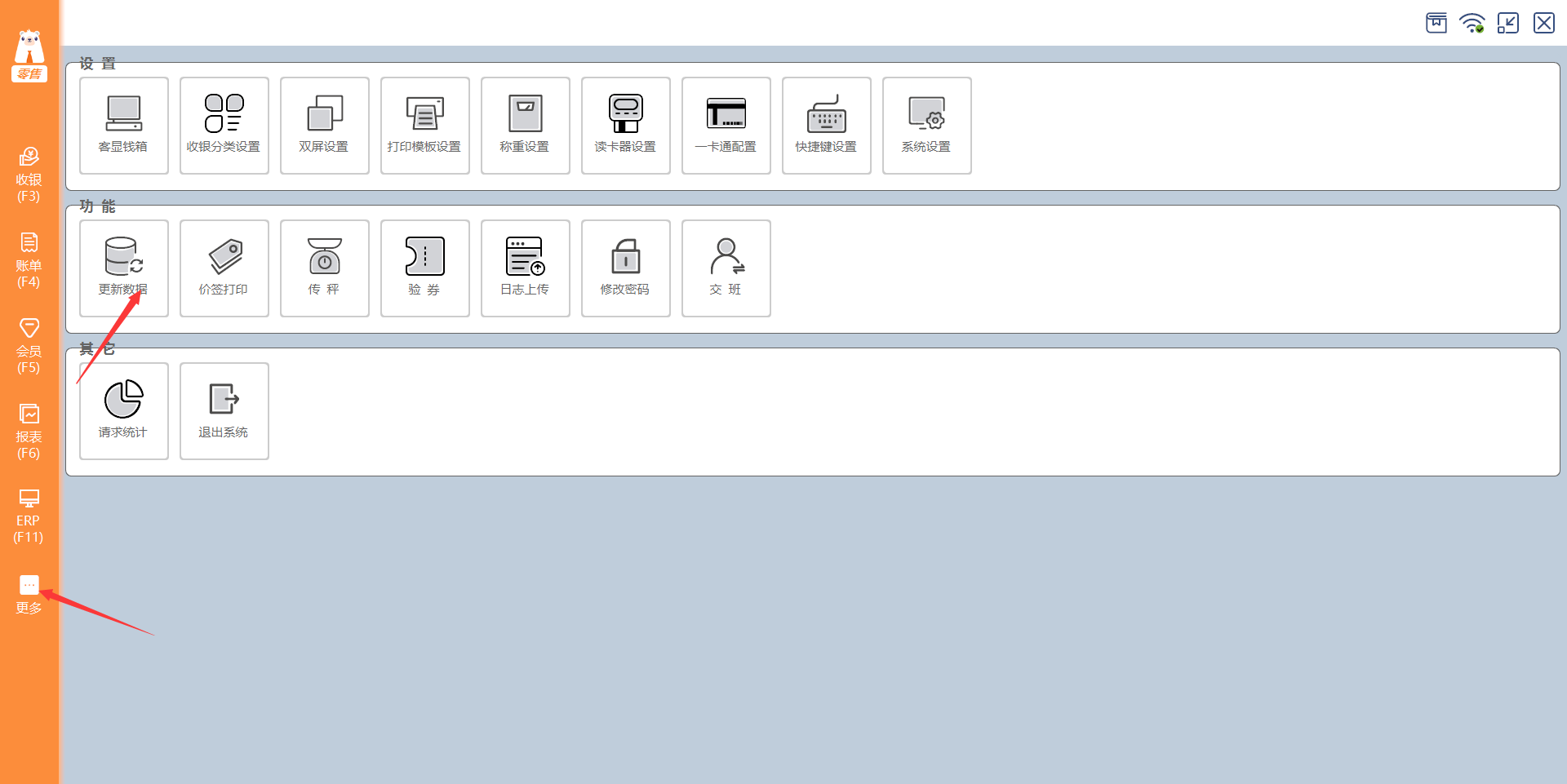
Task: Open 客显钱箱 settings tile
Action: point(124,126)
